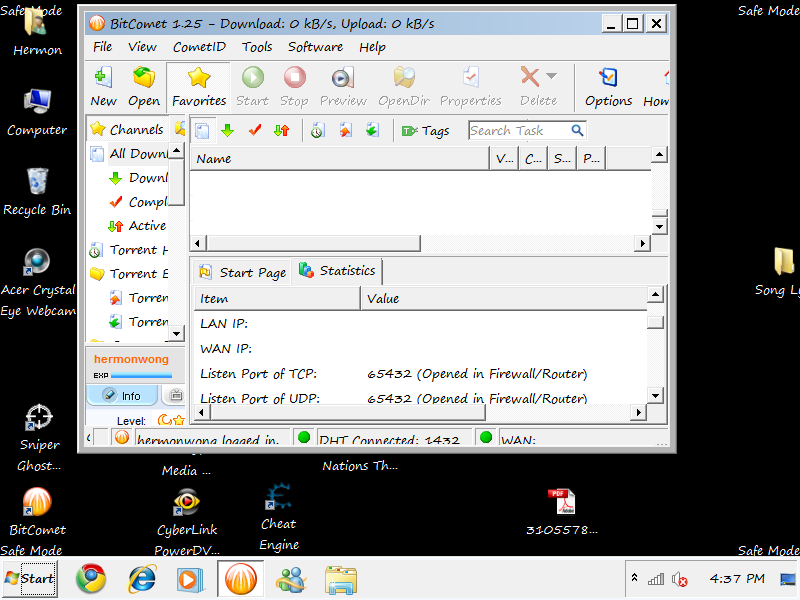Viewport: 800px width, 600px height.
Task: Click the Info button under hermonwong
Action: coord(121,396)
